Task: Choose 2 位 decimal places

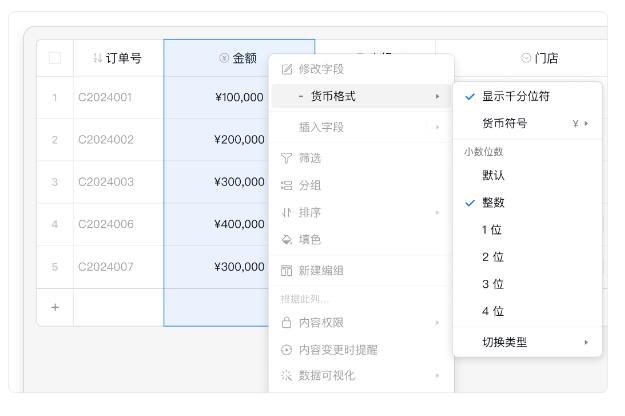Action: click(x=492, y=257)
